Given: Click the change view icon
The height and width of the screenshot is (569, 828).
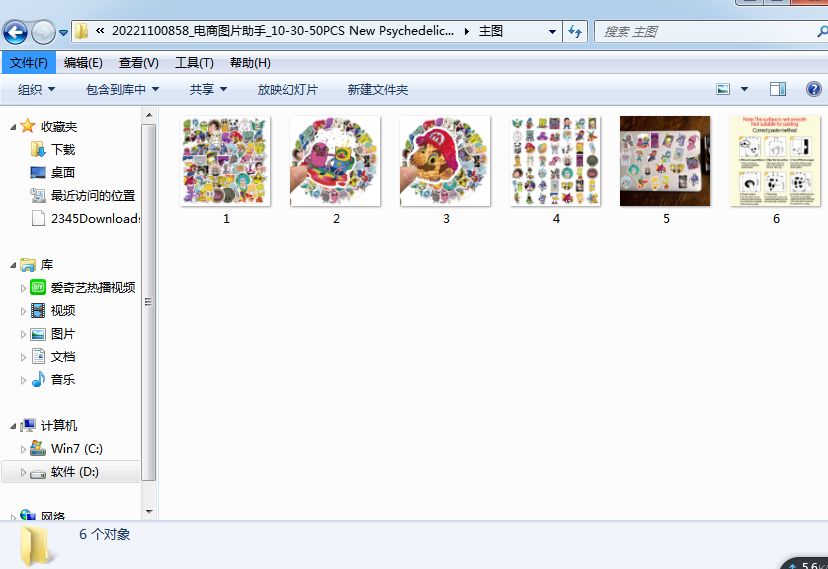Looking at the screenshot, I should (723, 89).
